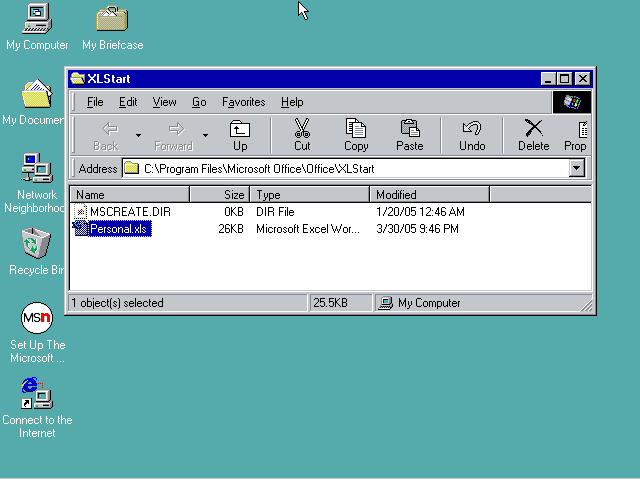Image resolution: width=640 pixels, height=480 pixels.
Task: Open the Back history dropdown arrow
Action: [138, 136]
